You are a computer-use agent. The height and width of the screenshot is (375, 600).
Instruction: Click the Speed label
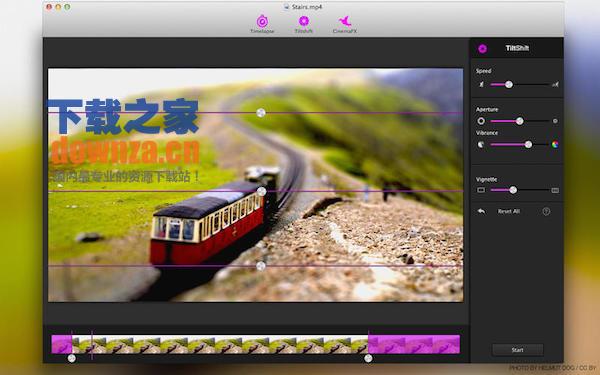coord(484,71)
